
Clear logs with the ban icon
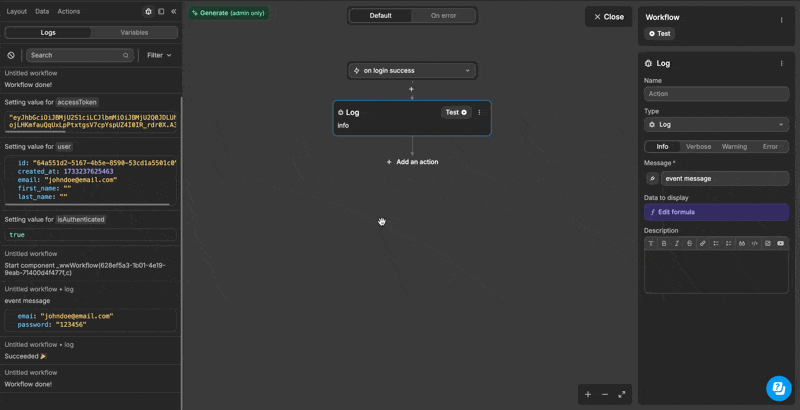pos(11,55)
